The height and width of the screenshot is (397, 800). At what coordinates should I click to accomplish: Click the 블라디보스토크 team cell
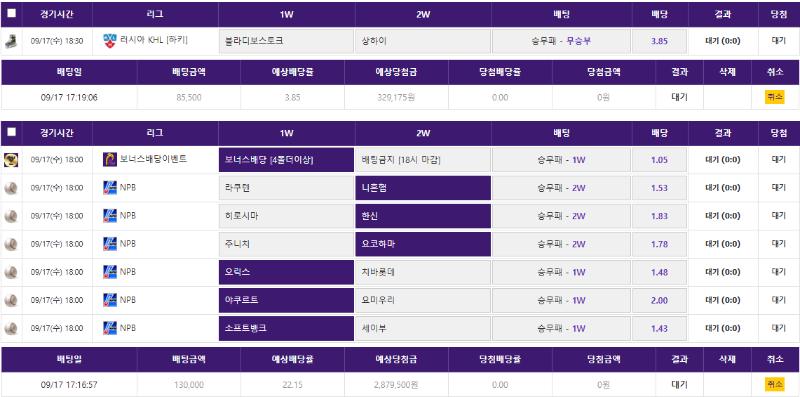(x=286, y=41)
